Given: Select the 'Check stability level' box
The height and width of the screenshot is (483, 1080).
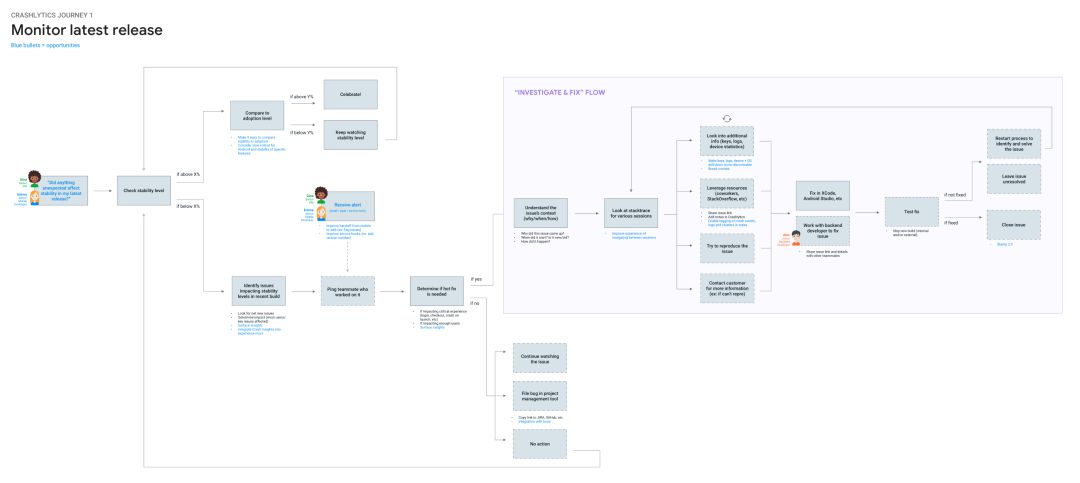Looking at the screenshot, I should pos(144,190).
